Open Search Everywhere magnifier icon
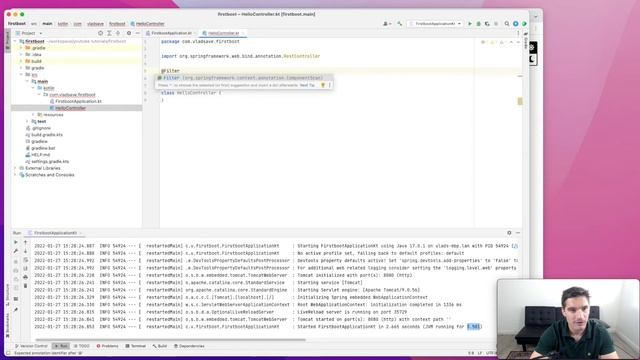 (507, 24)
